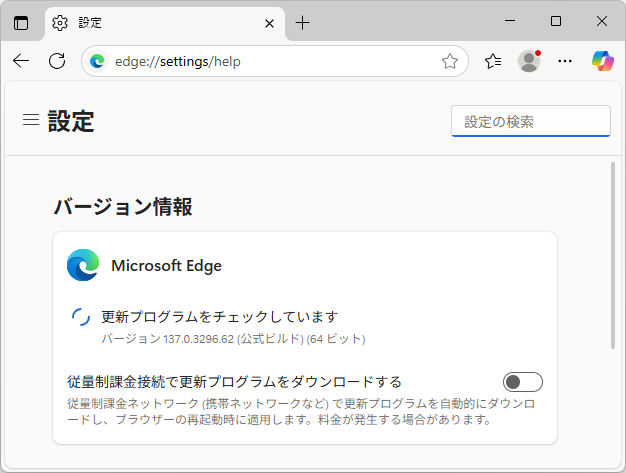Close the Edge window
626x473 pixels.
coord(602,21)
